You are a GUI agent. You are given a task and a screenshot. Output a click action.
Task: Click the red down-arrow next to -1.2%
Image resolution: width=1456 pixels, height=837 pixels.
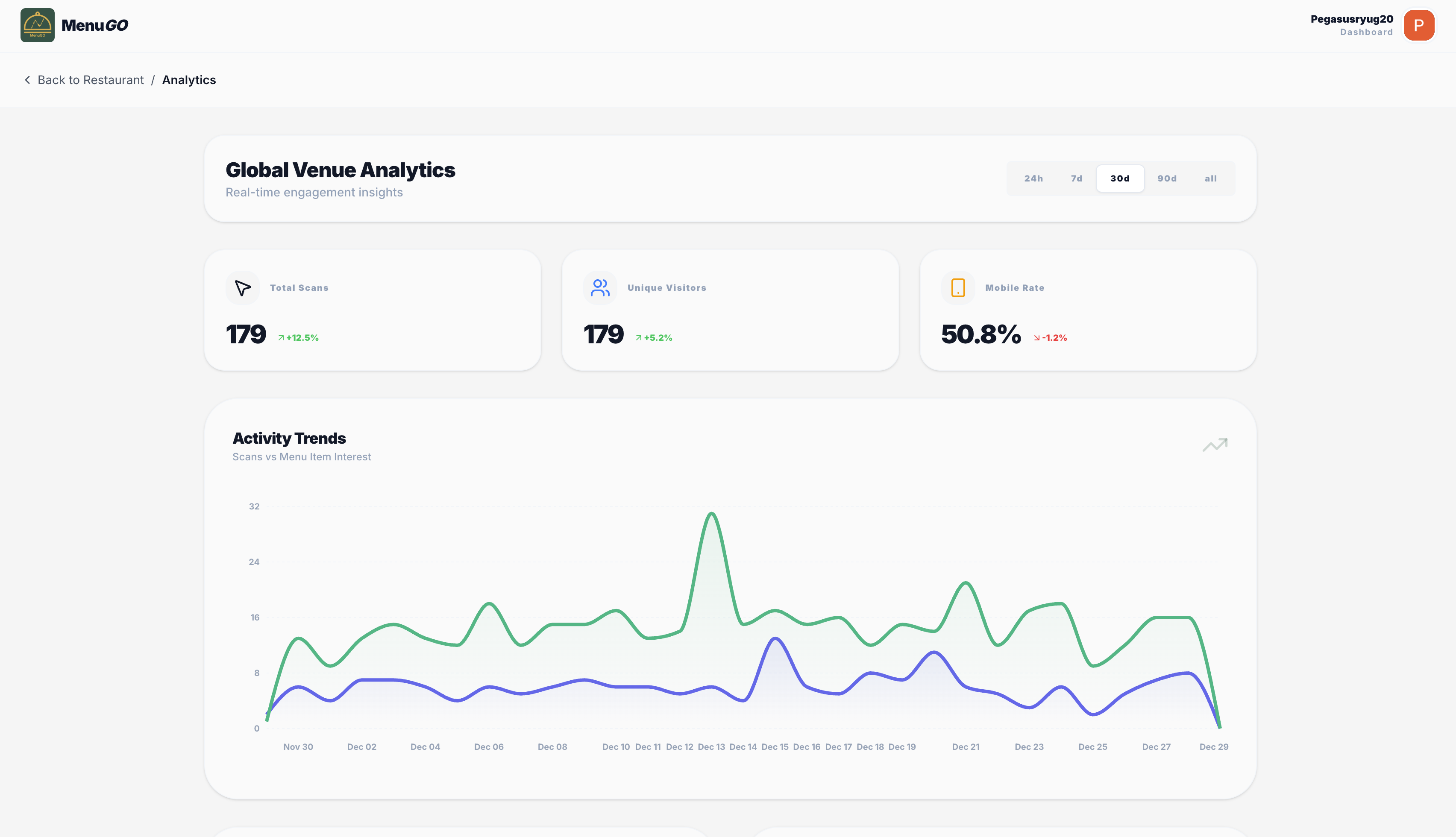(x=1036, y=338)
